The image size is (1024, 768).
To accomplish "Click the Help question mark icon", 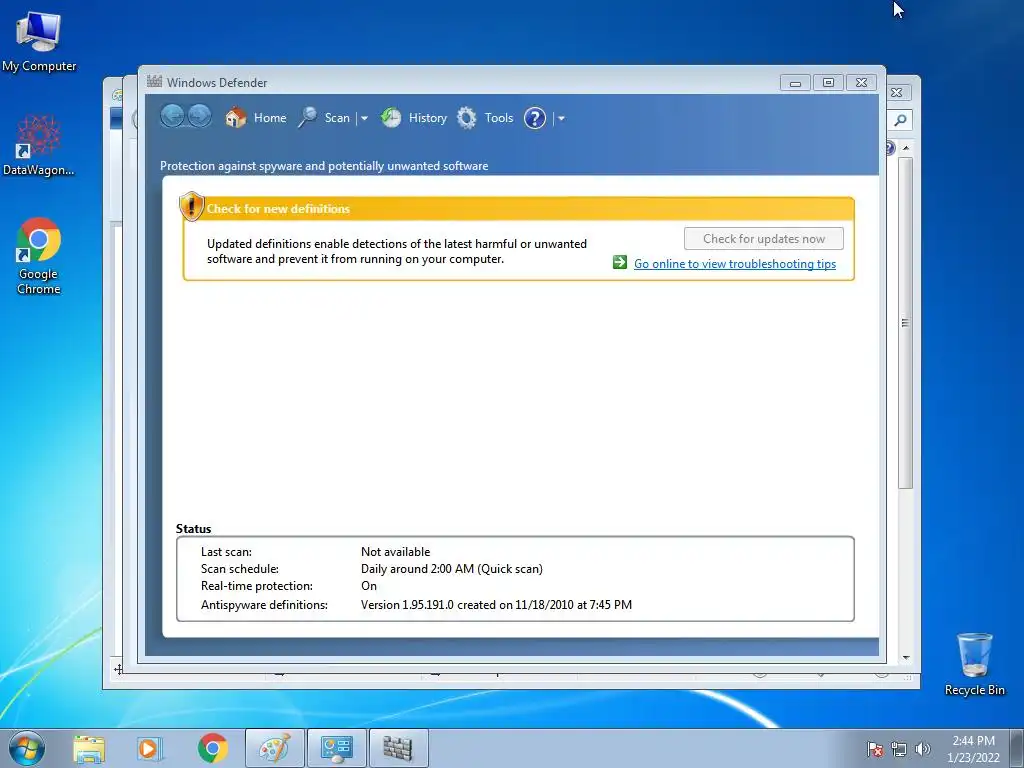I will point(534,118).
